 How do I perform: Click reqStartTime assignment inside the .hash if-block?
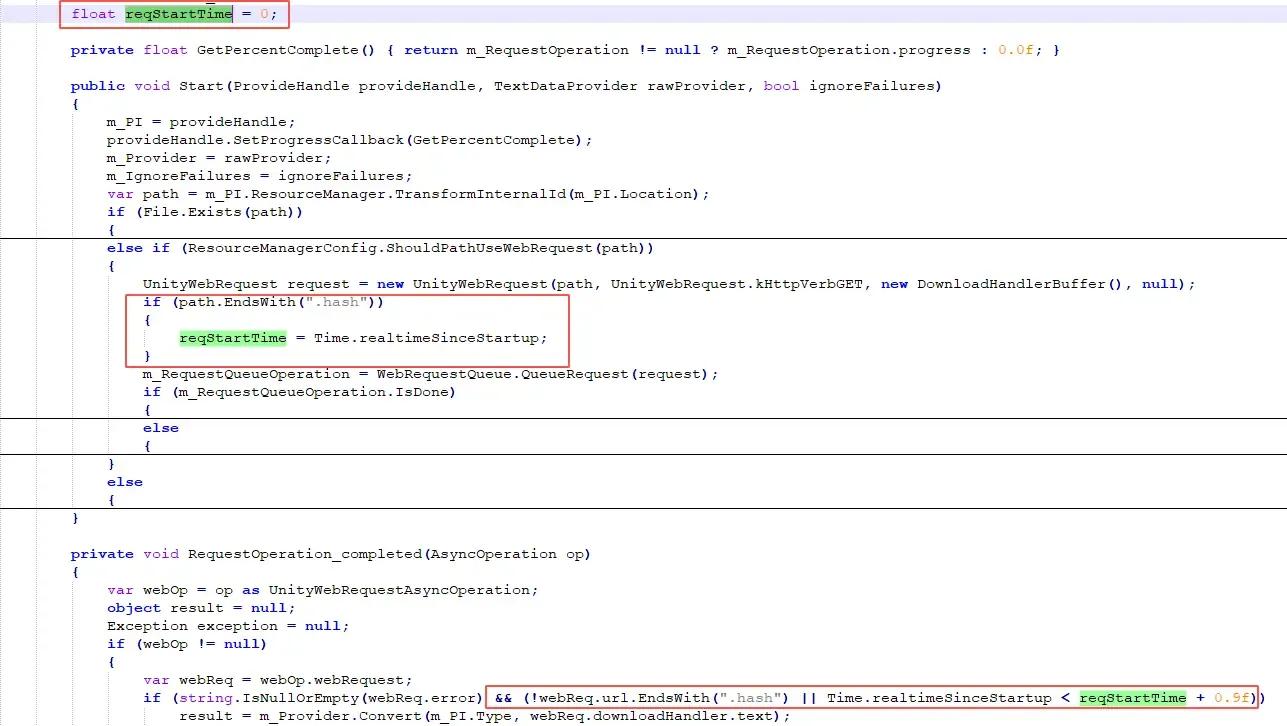tap(232, 338)
